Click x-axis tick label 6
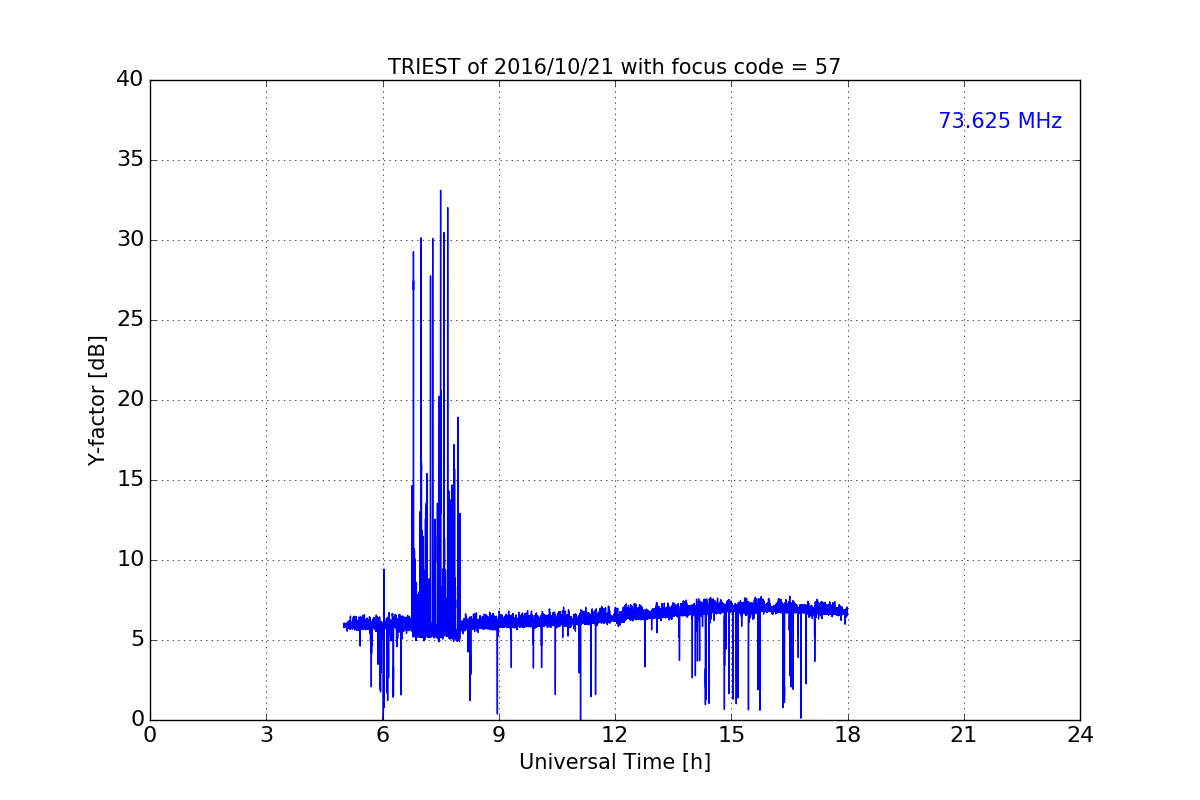 pyautogui.click(x=382, y=735)
